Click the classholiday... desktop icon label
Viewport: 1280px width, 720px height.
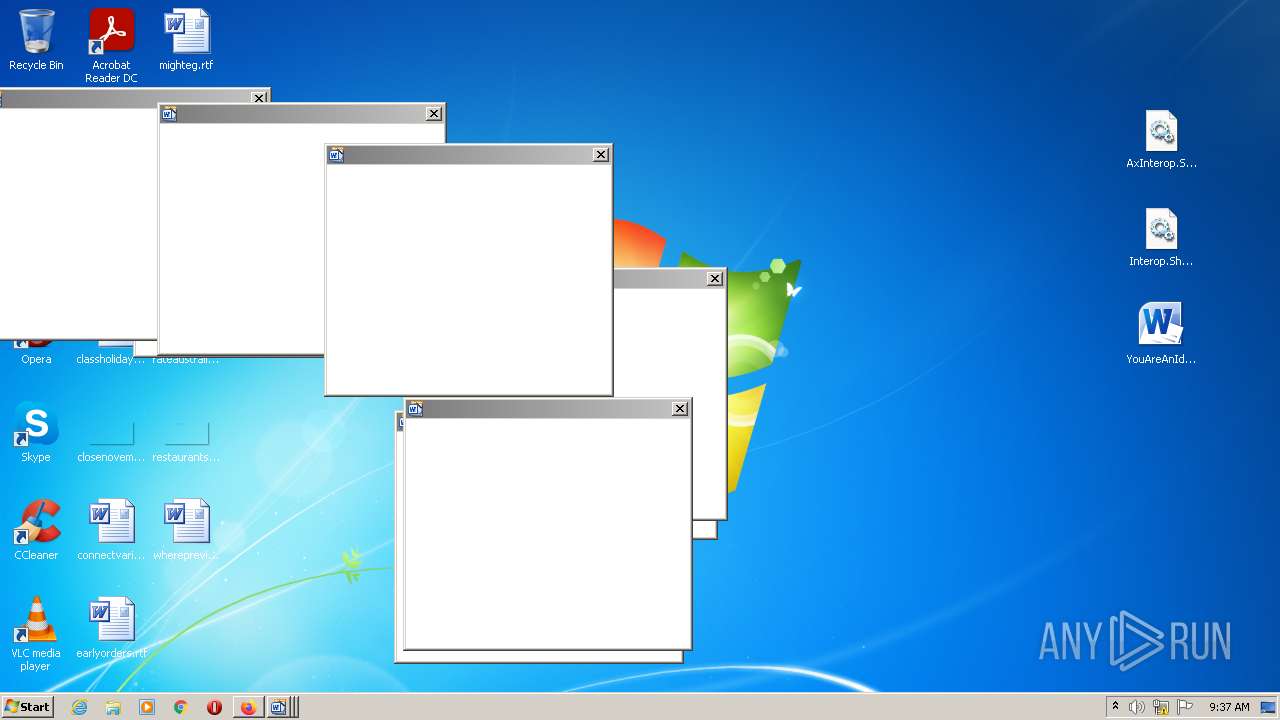pos(111,359)
